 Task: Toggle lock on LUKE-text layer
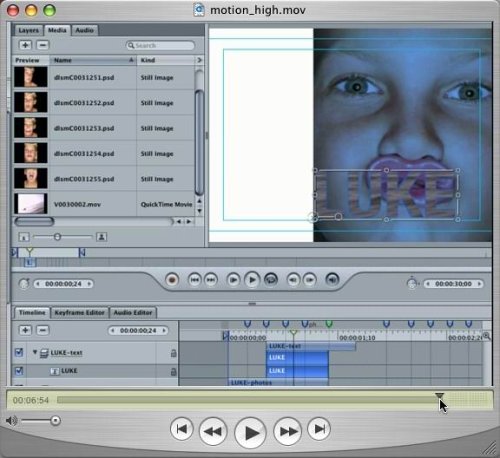(x=173, y=353)
